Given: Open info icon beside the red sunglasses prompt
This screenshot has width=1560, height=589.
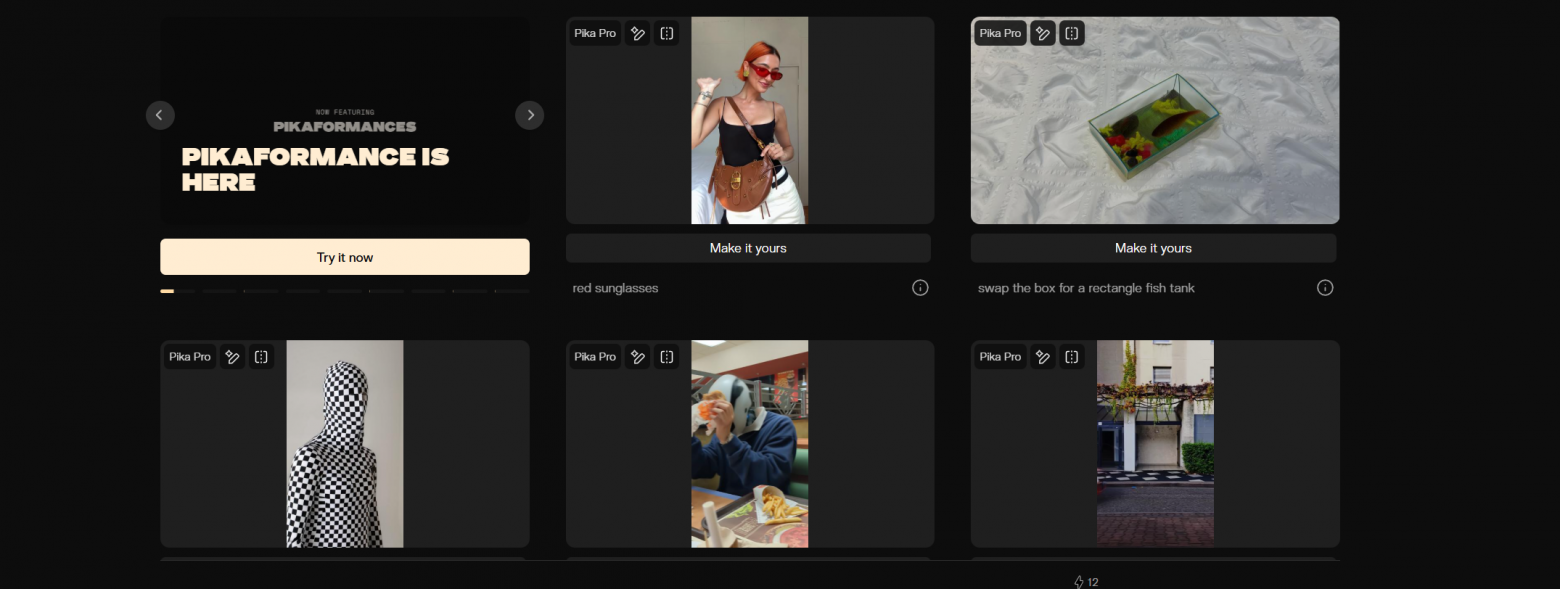Looking at the screenshot, I should [920, 288].
